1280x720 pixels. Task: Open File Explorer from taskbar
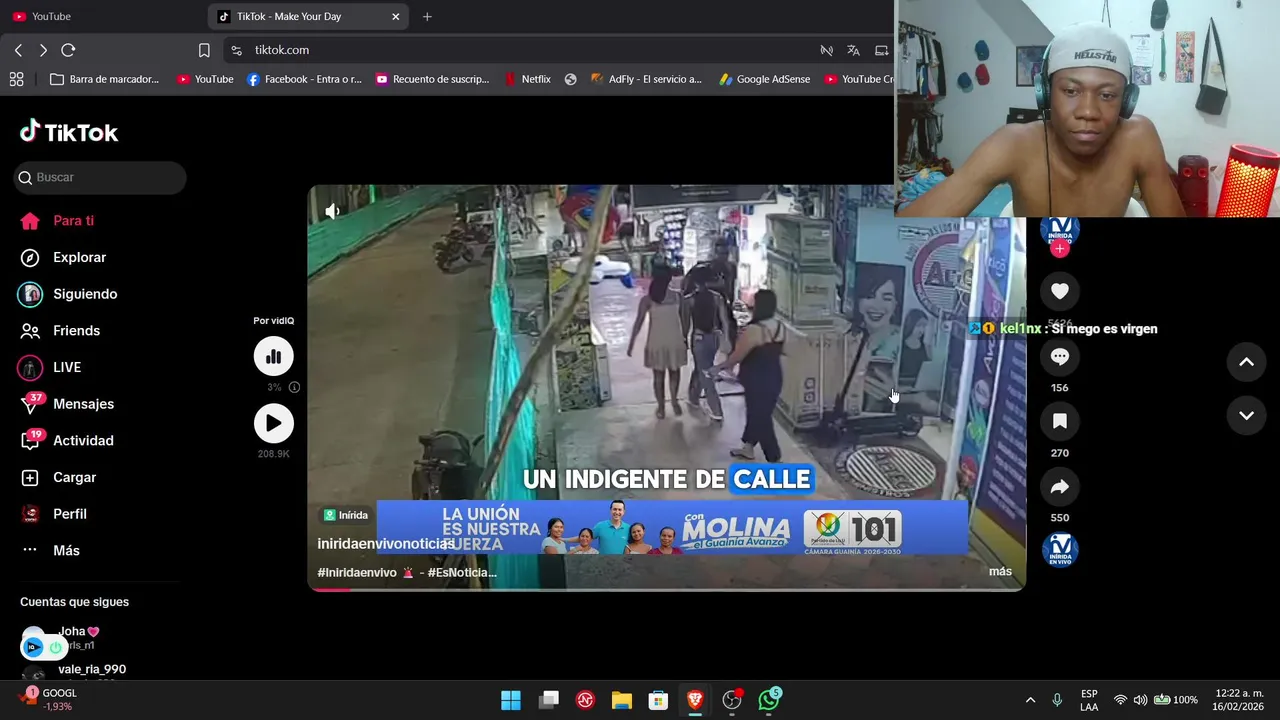(x=621, y=700)
